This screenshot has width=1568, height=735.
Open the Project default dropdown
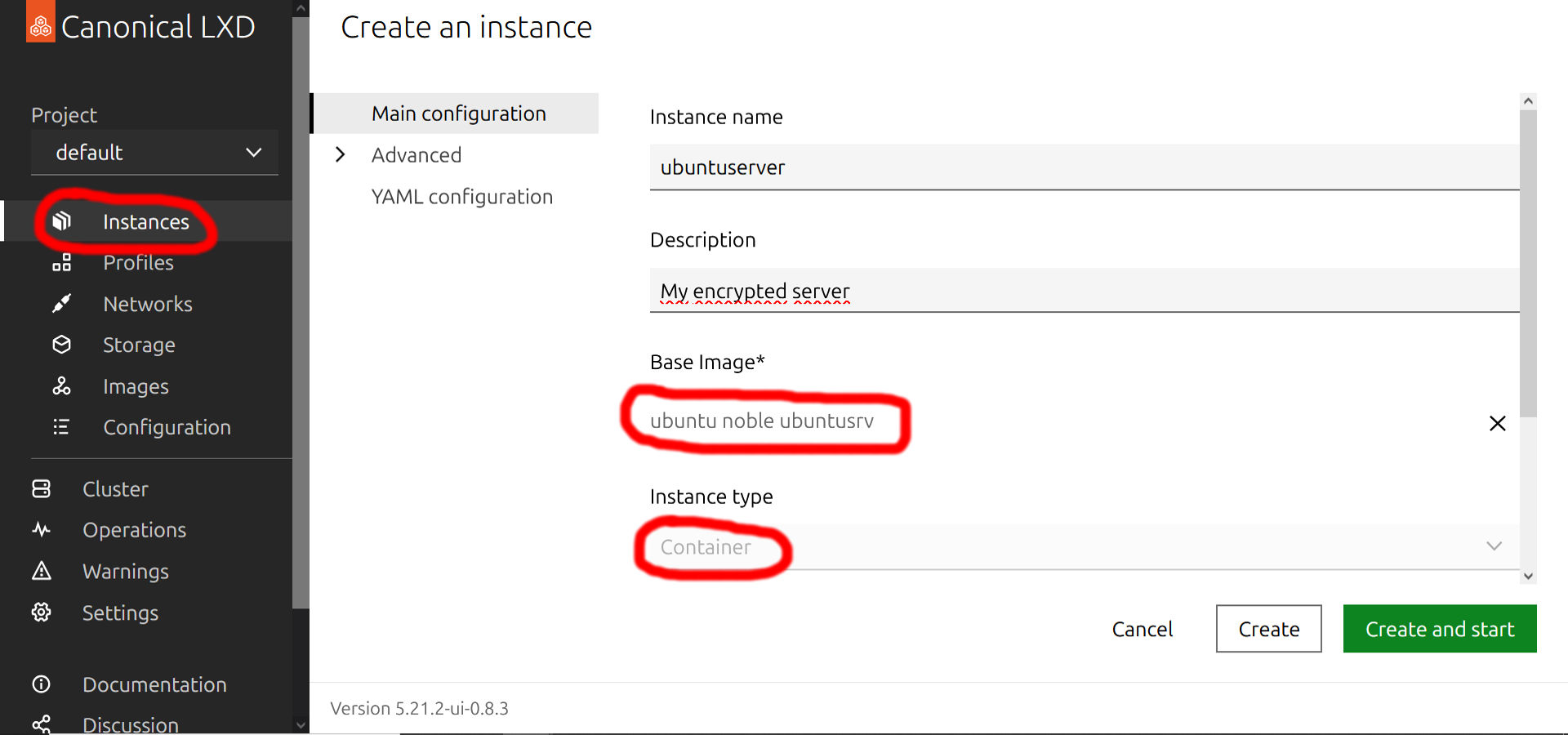pos(154,153)
